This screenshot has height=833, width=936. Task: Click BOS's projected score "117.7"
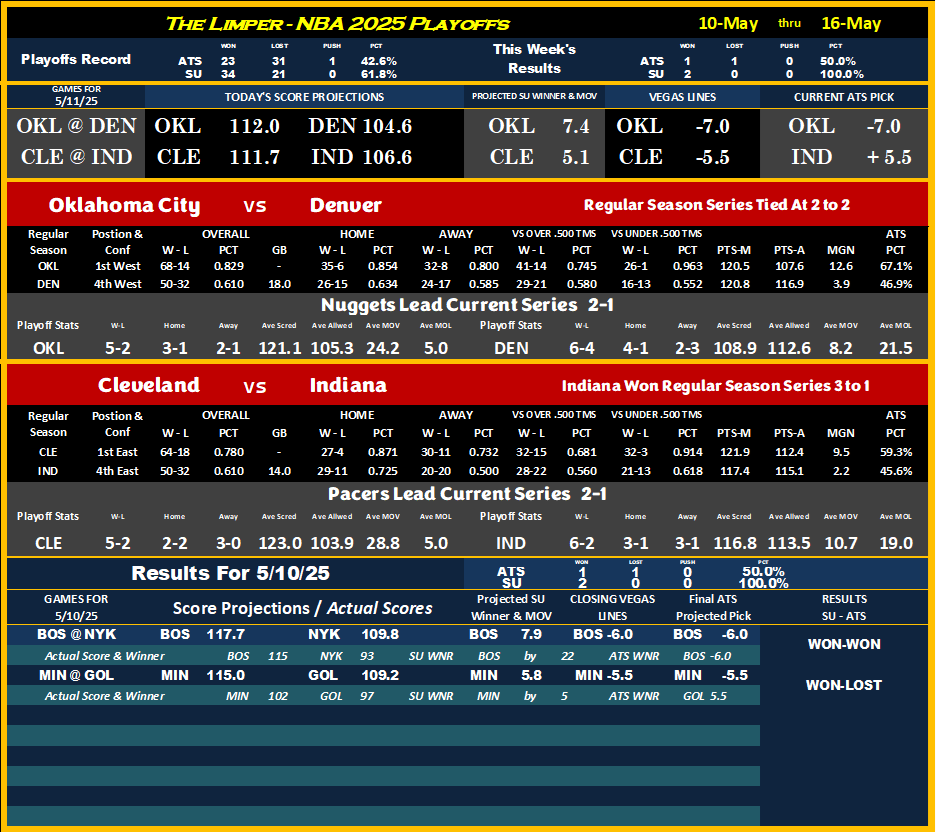pos(226,634)
